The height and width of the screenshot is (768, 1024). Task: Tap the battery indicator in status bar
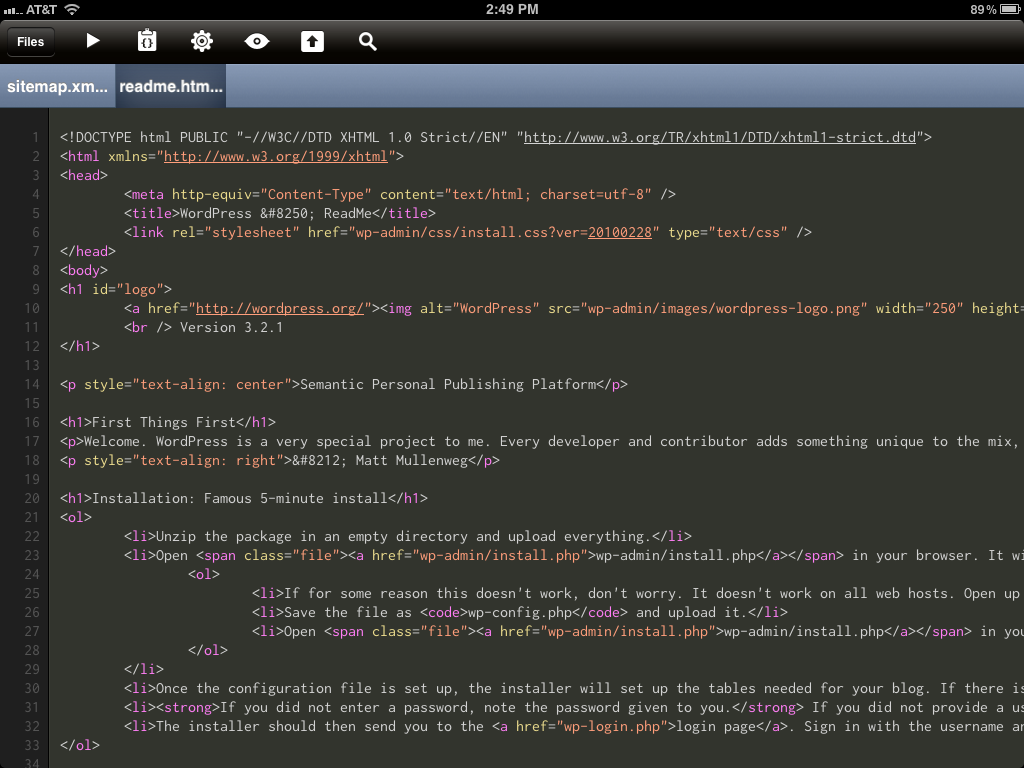1009,9
